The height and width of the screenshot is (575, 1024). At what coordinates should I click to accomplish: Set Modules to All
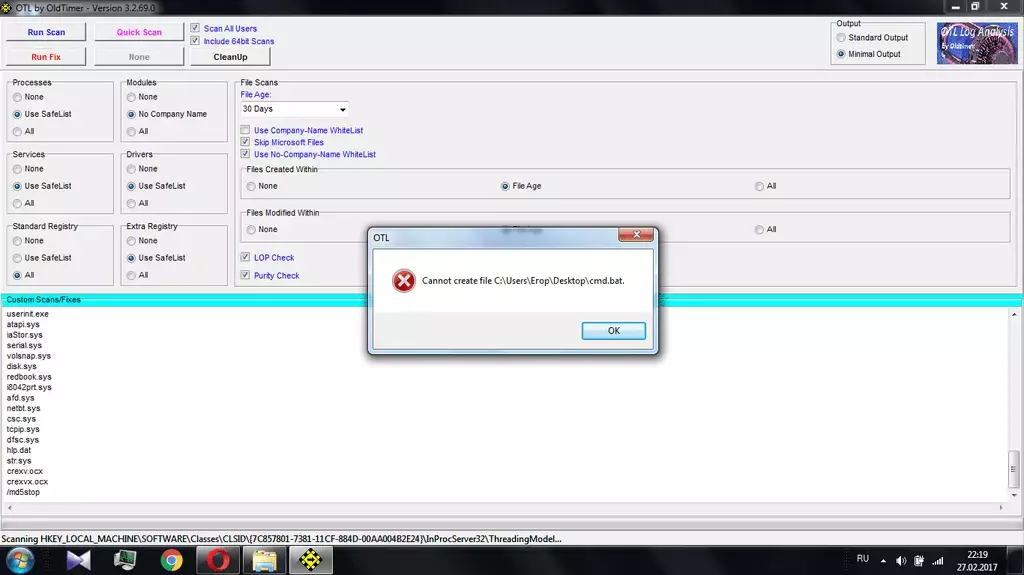131,131
